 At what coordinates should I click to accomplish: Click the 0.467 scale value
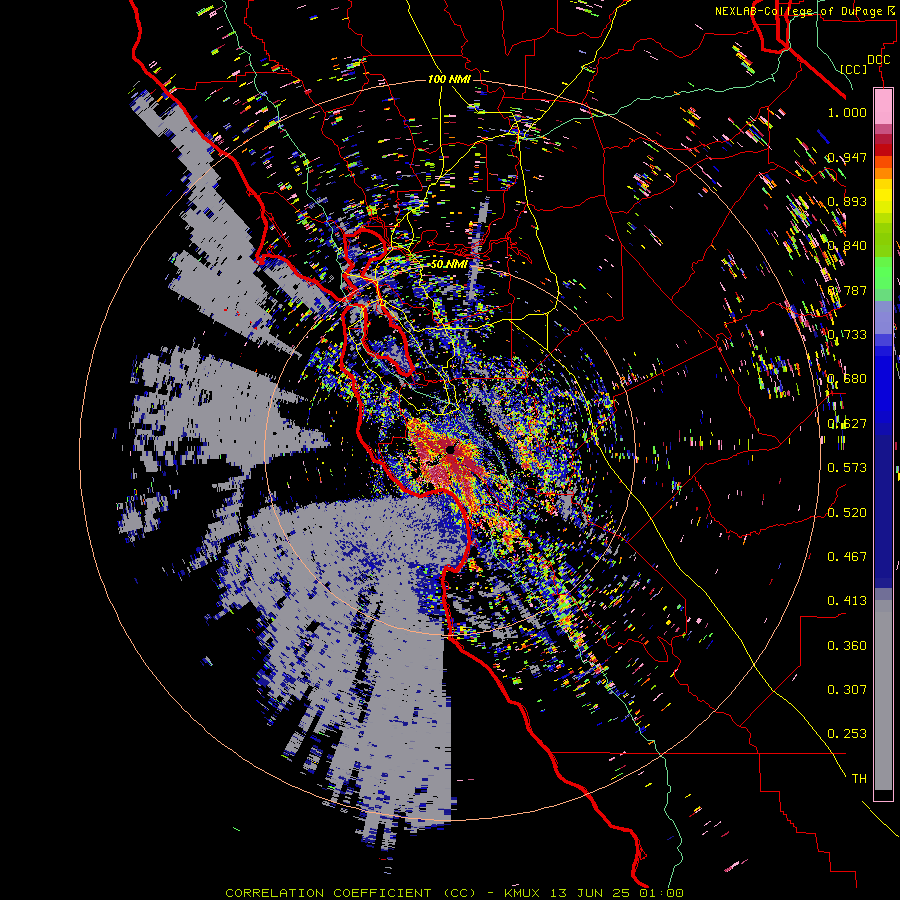click(847, 556)
